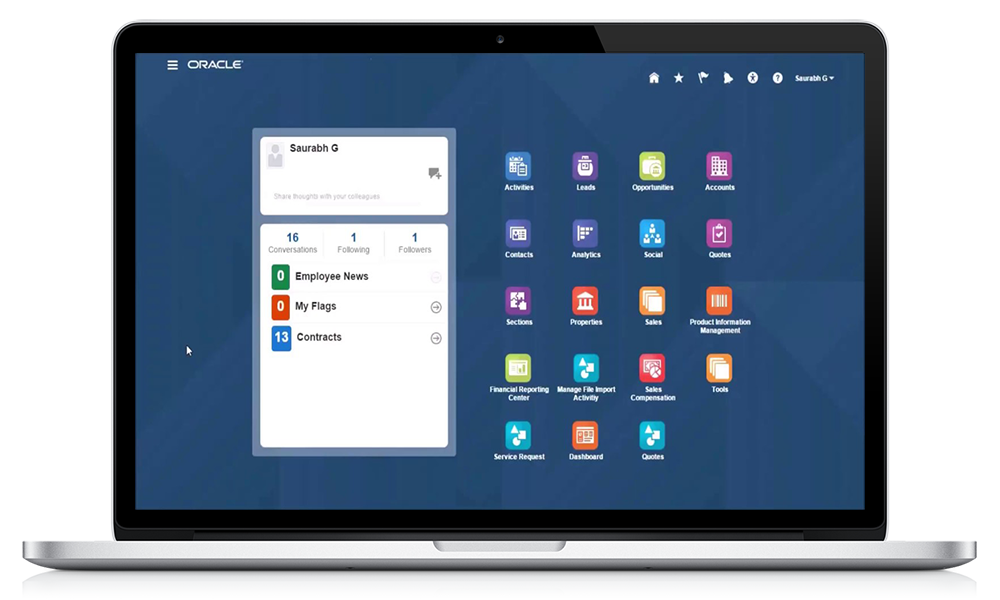Open the watchlist flag icon
Viewport: 1000px width, 600px height.
click(703, 78)
